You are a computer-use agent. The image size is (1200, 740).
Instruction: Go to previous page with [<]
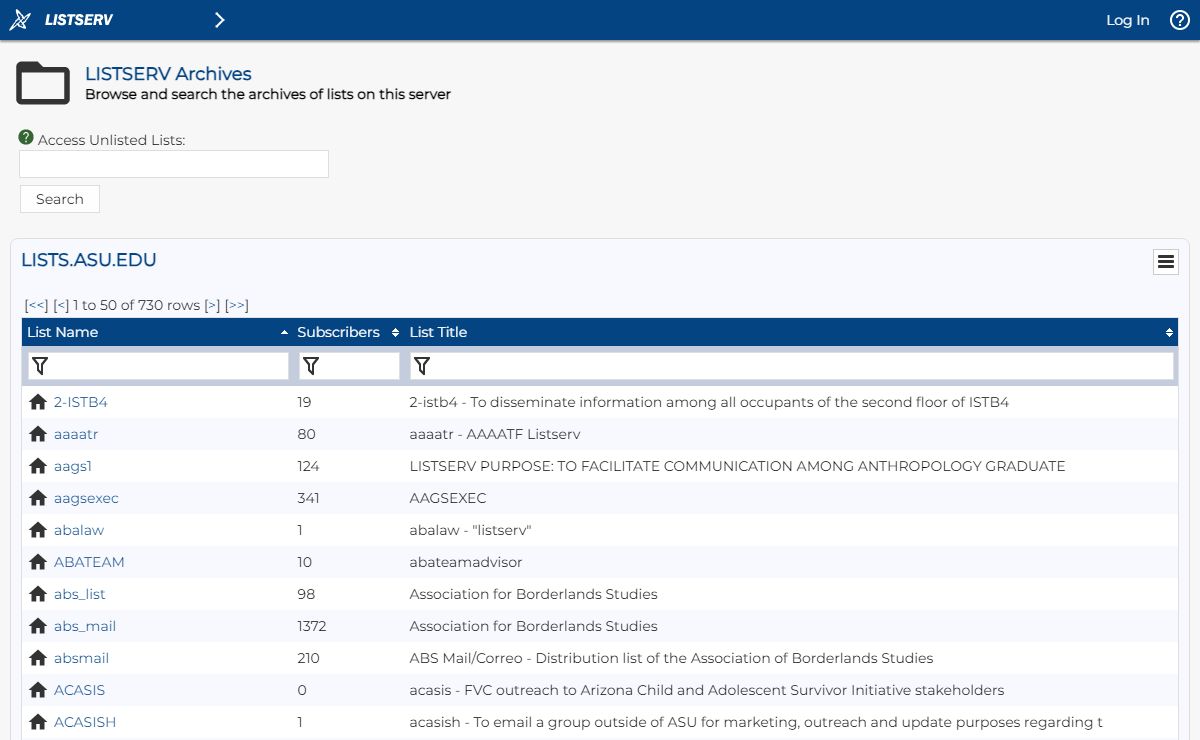pyautogui.click(x=61, y=305)
